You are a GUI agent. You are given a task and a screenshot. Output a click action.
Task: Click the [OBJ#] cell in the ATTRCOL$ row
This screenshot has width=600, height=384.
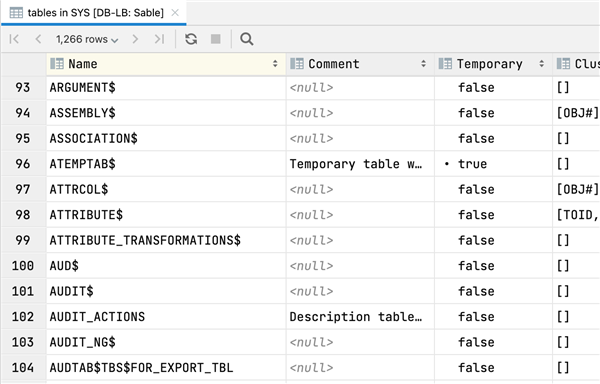pos(576,190)
